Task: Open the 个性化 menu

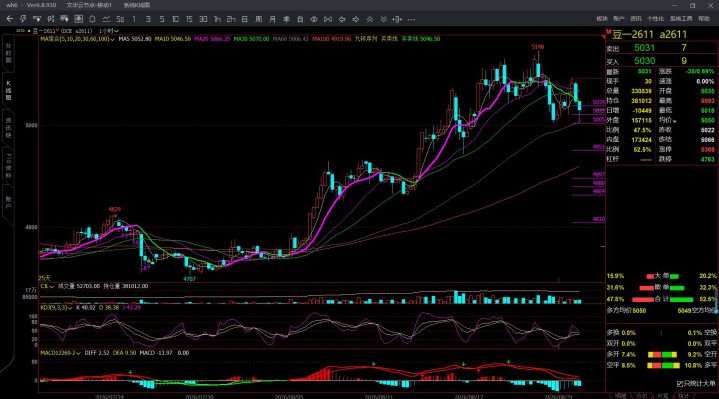Action: pos(655,19)
